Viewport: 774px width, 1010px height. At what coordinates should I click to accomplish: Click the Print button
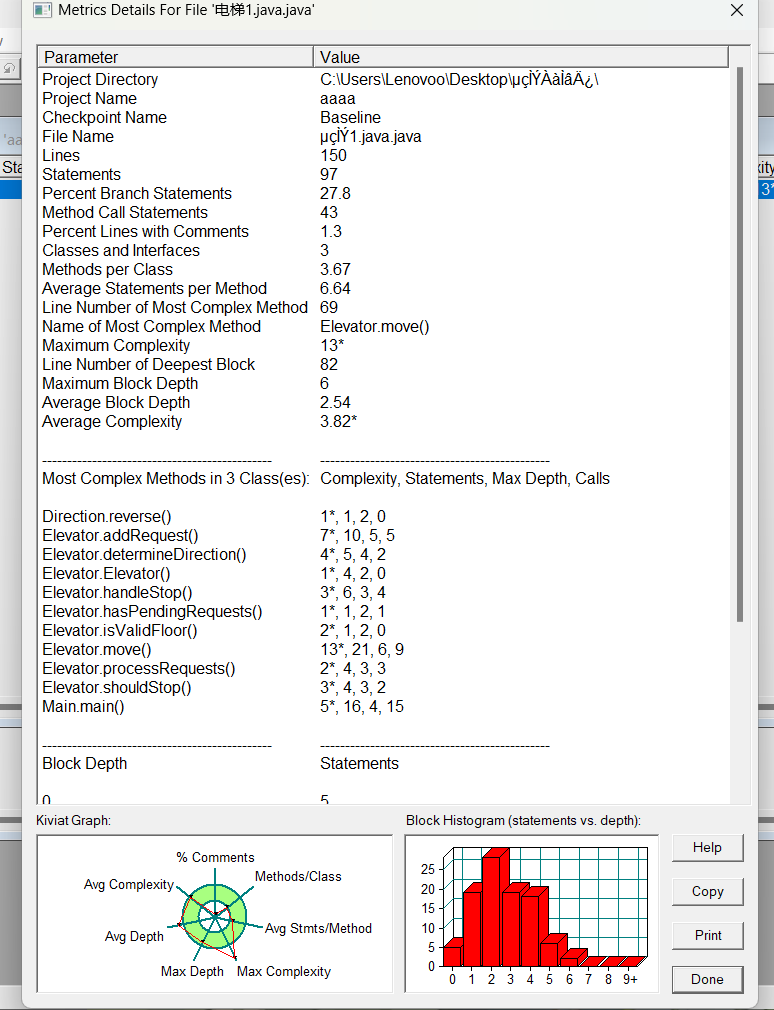(x=707, y=935)
